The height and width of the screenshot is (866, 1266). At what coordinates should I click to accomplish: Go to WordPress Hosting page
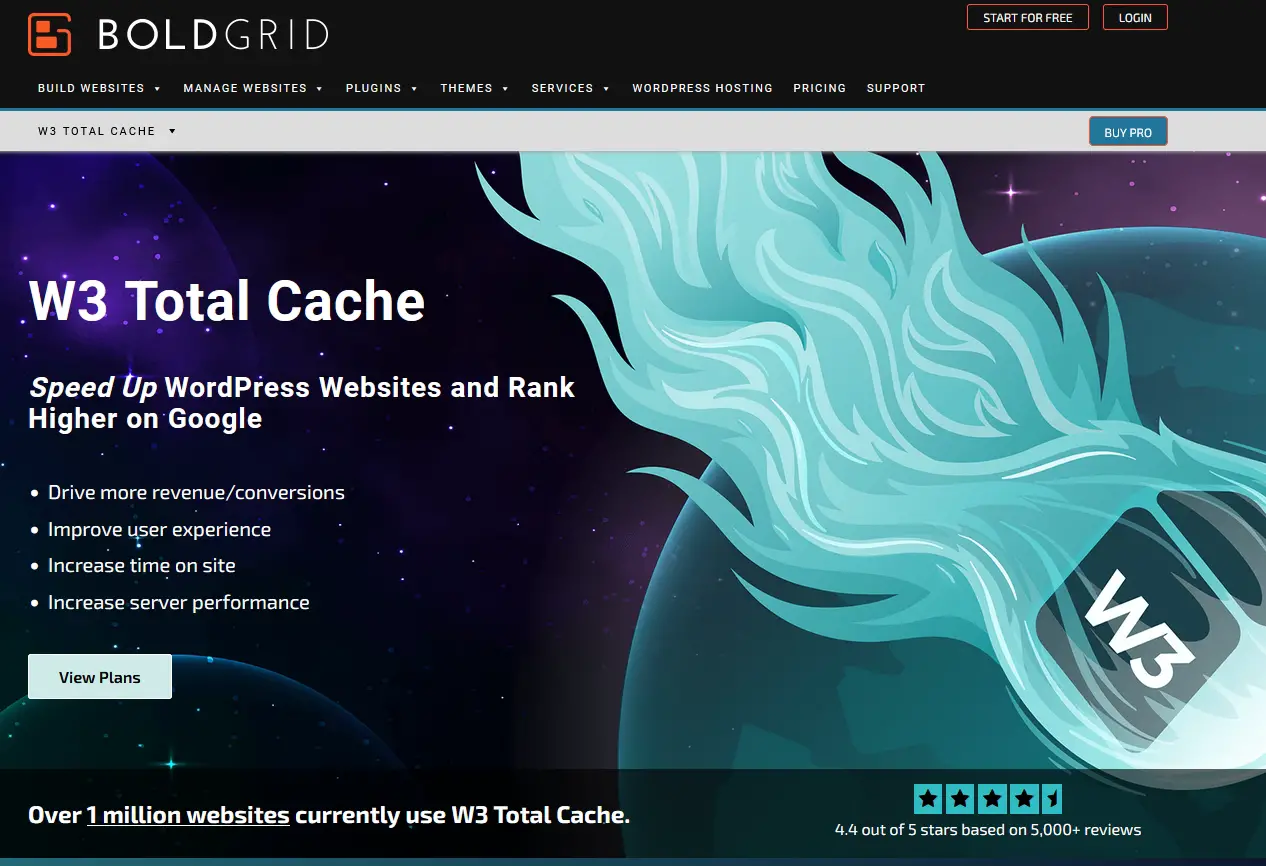coord(702,88)
